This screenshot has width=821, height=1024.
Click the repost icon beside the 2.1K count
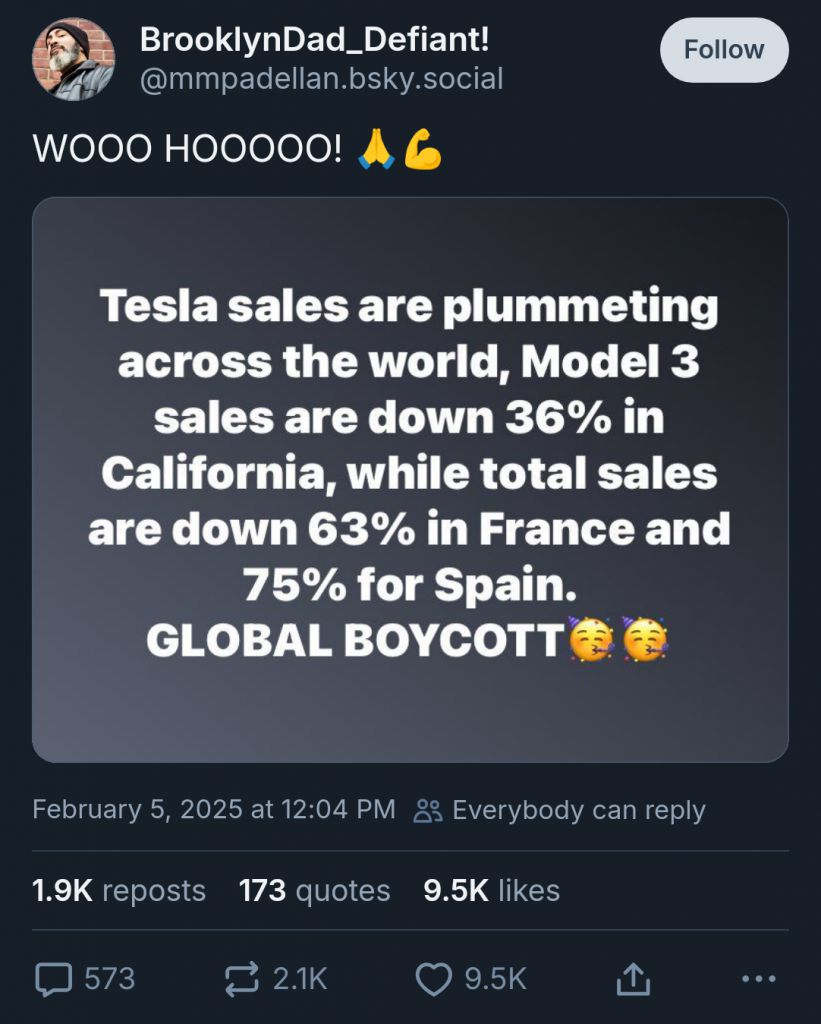point(244,980)
